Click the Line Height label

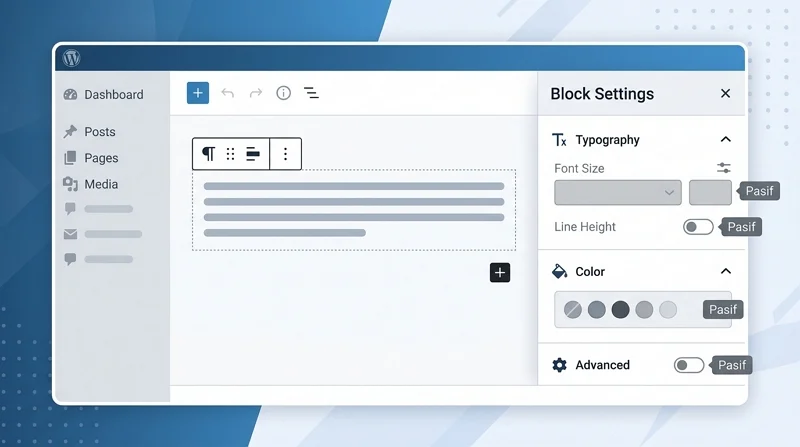tap(585, 227)
